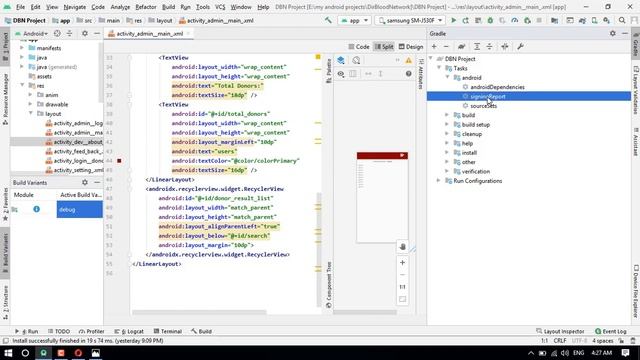Screen dimensions: 640x360
Task: Select the Pan hand tool in preview
Action: point(402,247)
